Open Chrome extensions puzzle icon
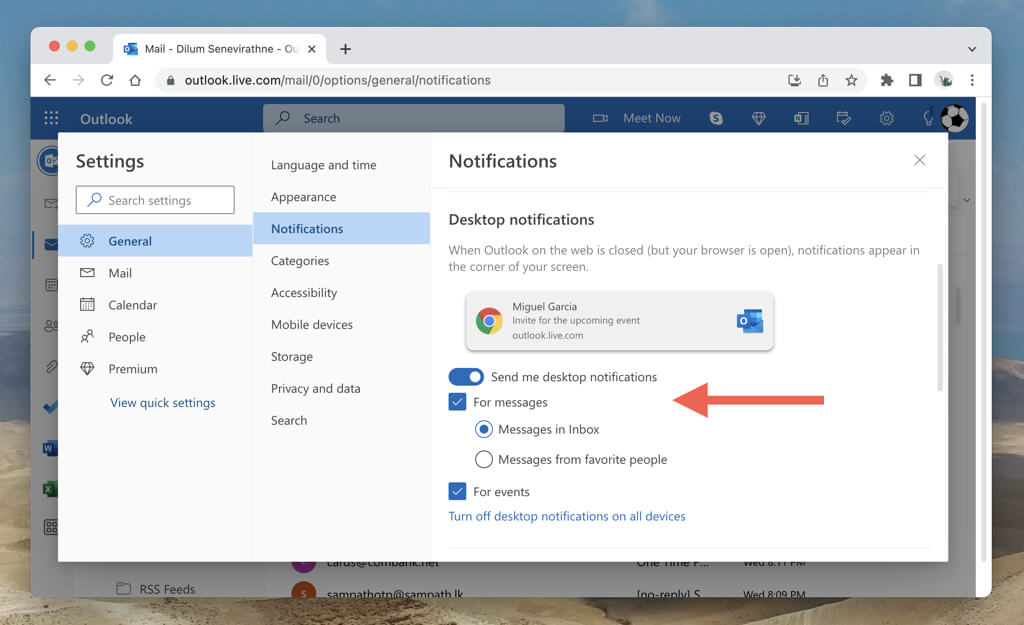 pos(886,80)
